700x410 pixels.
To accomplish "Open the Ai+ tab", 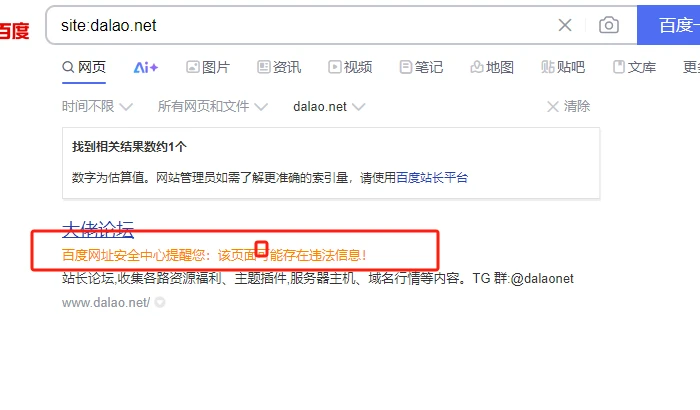I will [x=146, y=67].
